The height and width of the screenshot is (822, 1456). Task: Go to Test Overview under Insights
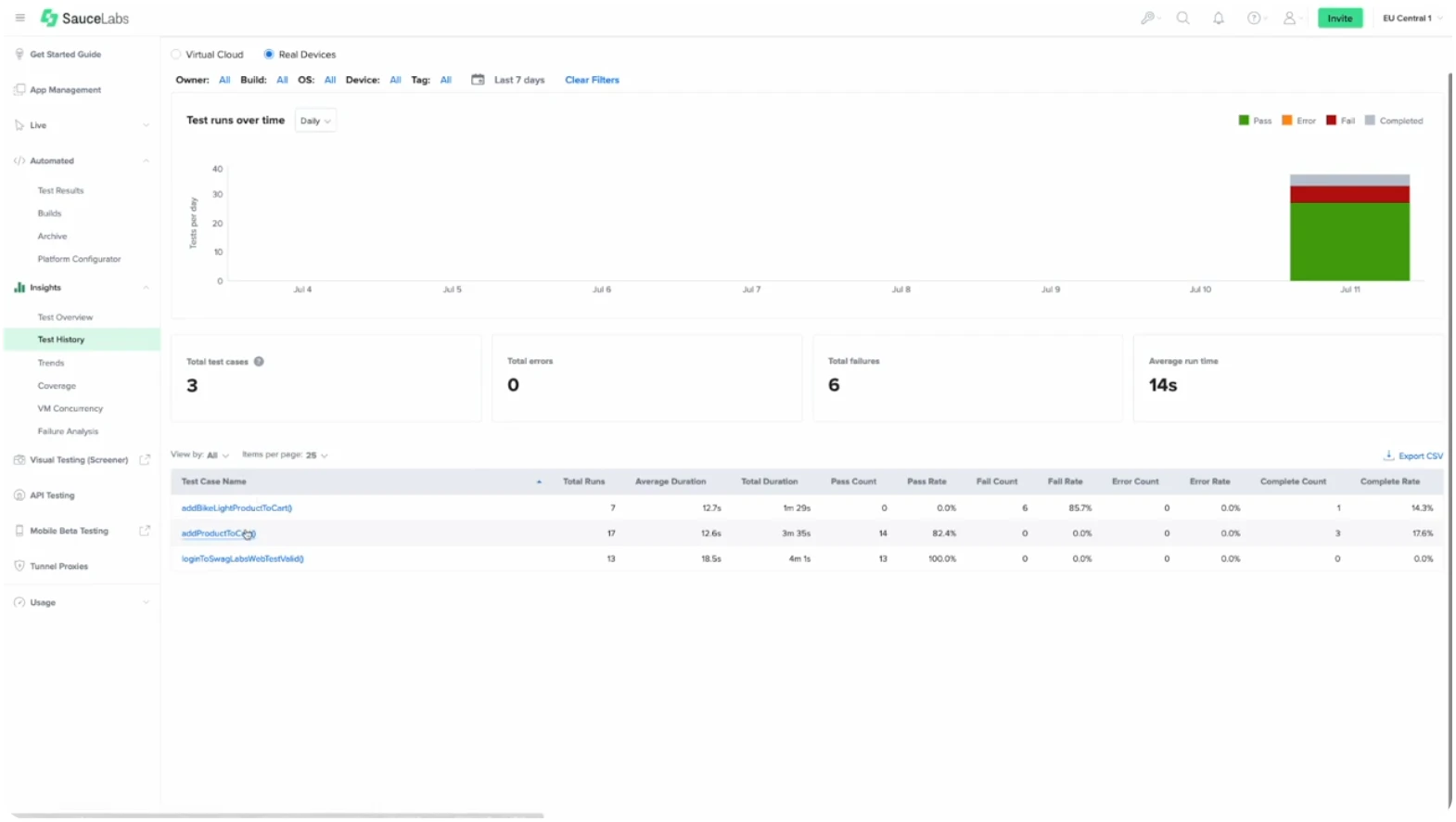[x=65, y=317]
